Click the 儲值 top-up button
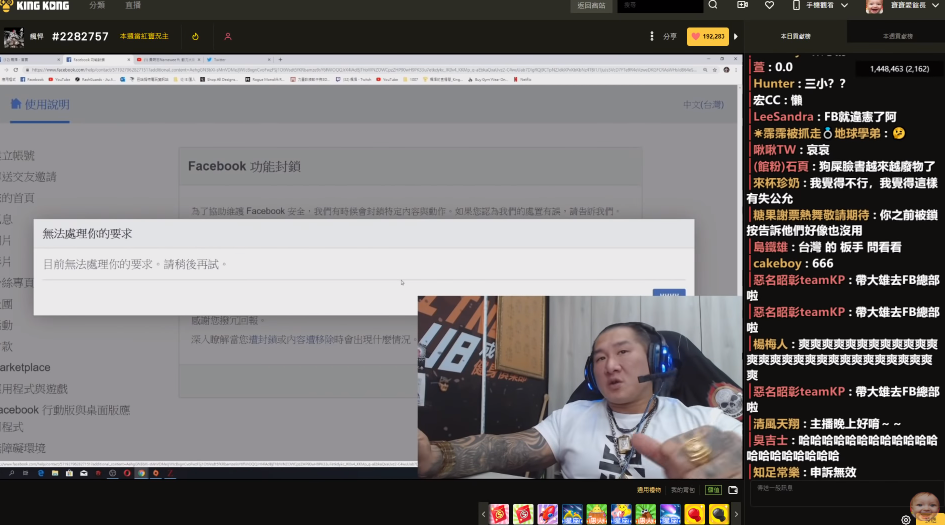Viewport: 945px width, 525px height. pos(713,490)
